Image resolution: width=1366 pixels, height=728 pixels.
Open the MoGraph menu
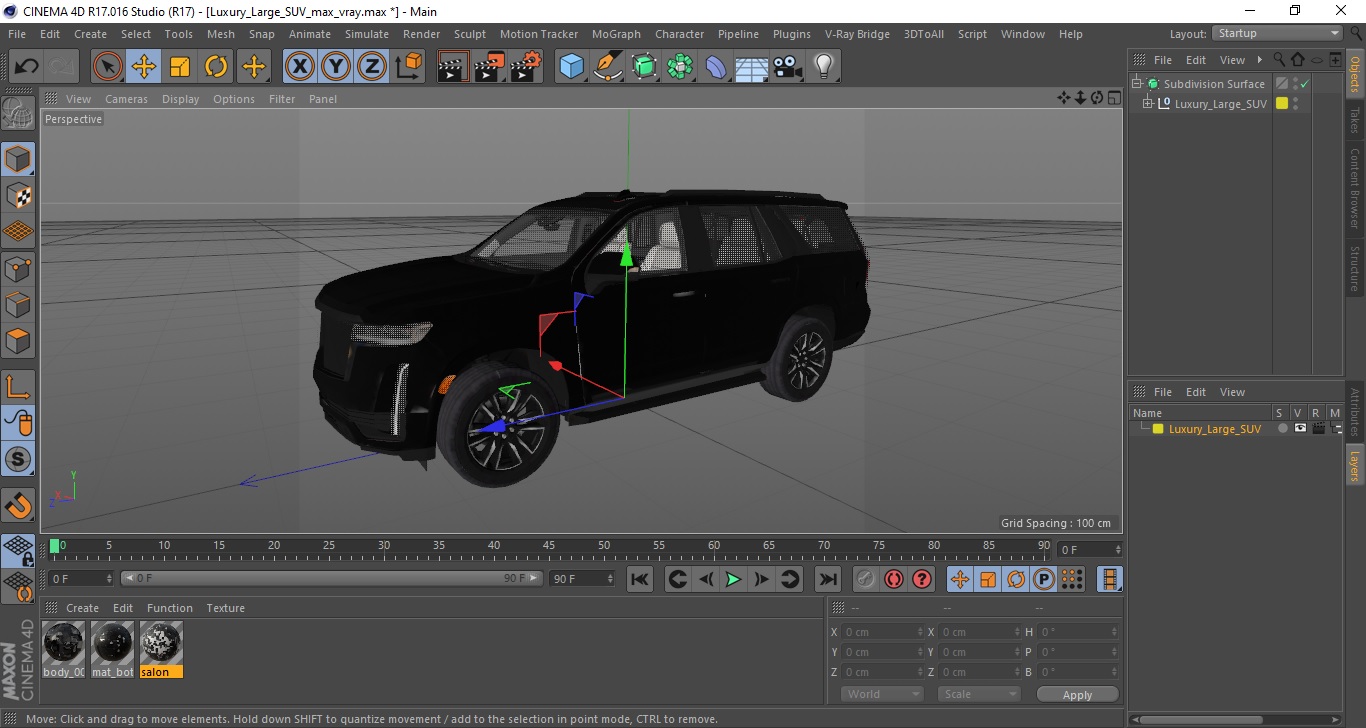pos(616,34)
